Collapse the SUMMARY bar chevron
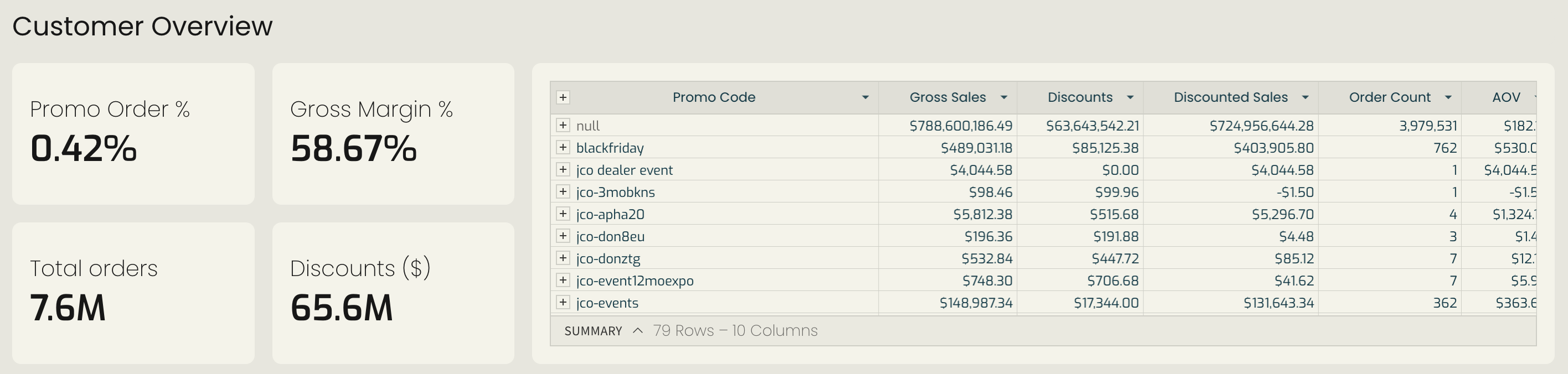Viewport: 1568px width, 374px height. click(637, 331)
